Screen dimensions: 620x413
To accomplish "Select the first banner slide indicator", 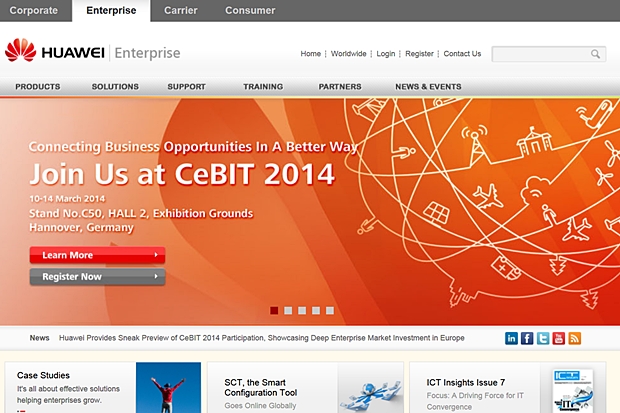I will coord(274,311).
